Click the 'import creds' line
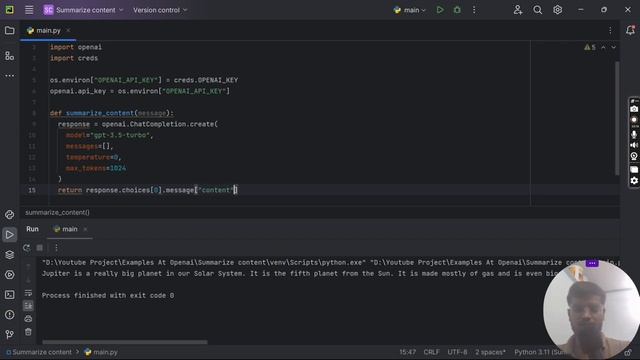The image size is (640, 360). pos(74,58)
